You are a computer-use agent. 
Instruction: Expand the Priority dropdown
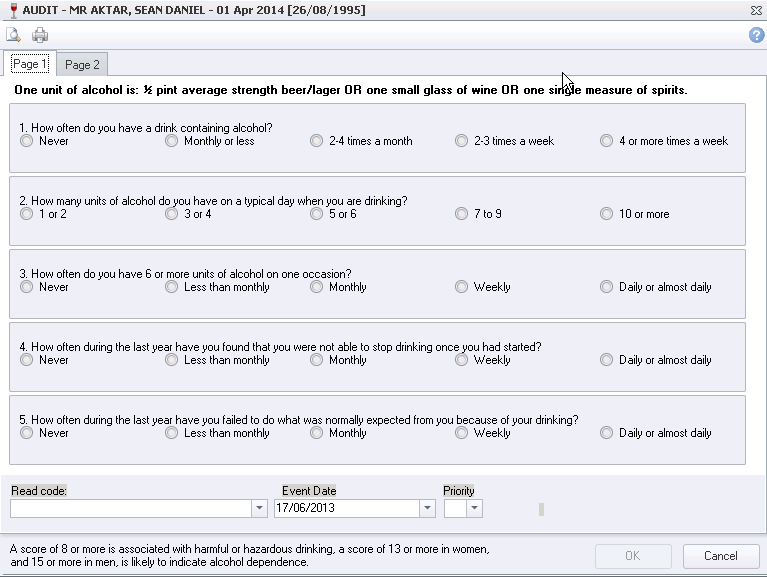pyautogui.click(x=474, y=508)
